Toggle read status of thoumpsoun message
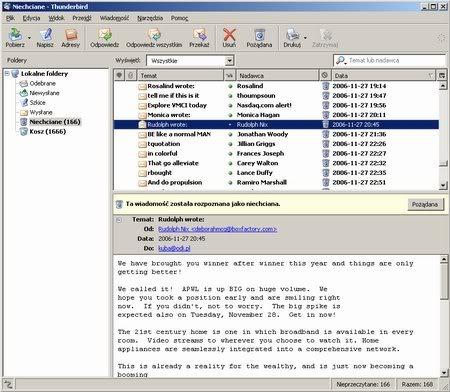The image size is (450, 392). point(230,96)
